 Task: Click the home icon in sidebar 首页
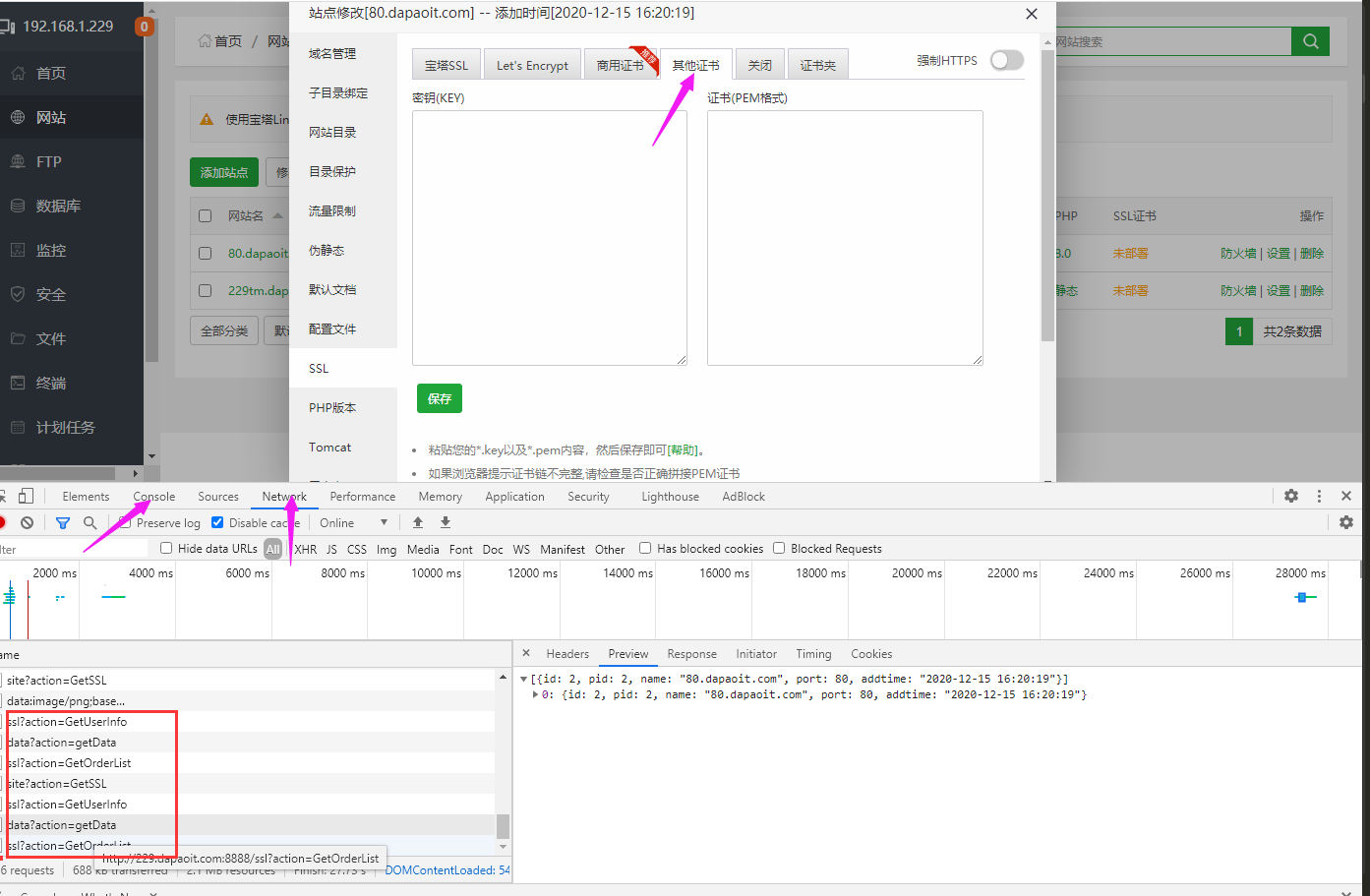click(18, 73)
